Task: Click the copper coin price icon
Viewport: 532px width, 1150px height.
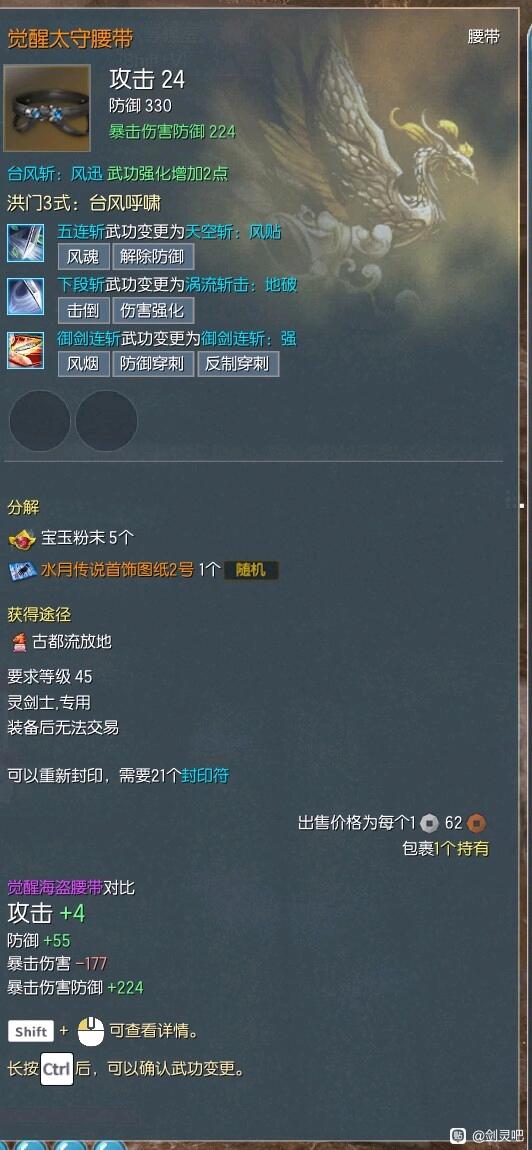Action: [476, 823]
